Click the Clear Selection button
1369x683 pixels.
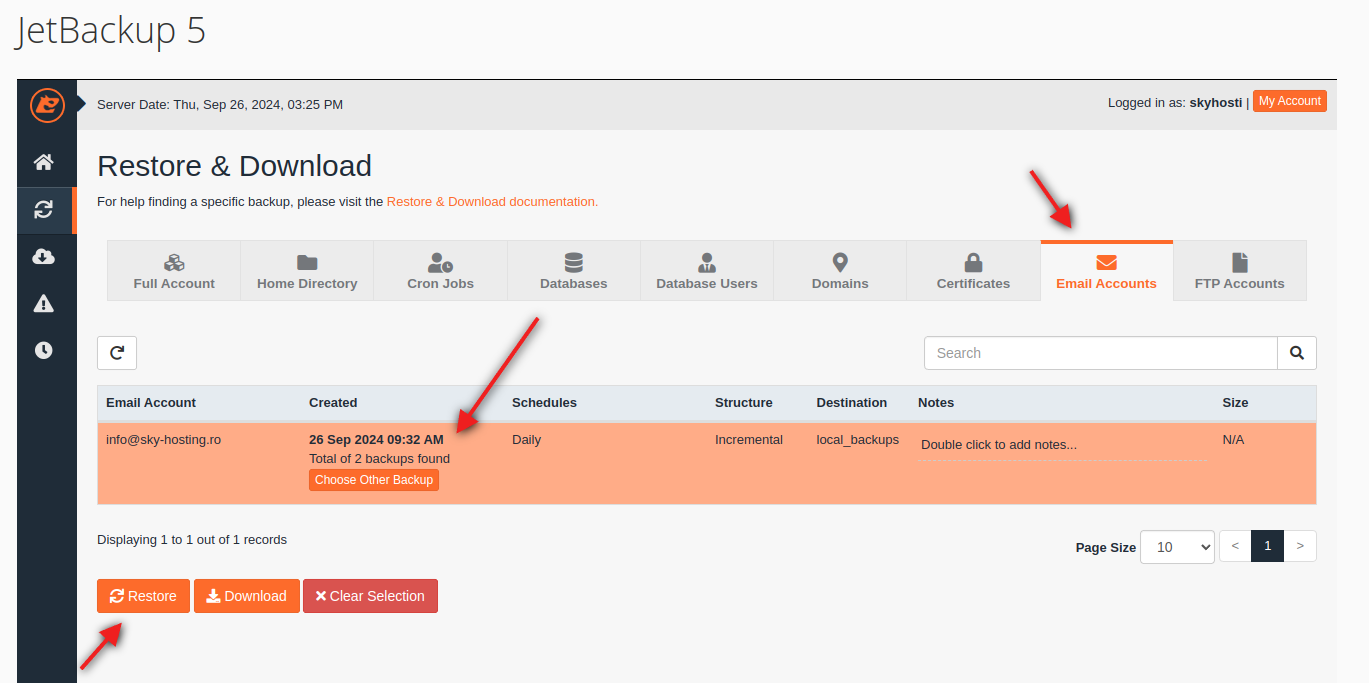coord(370,596)
